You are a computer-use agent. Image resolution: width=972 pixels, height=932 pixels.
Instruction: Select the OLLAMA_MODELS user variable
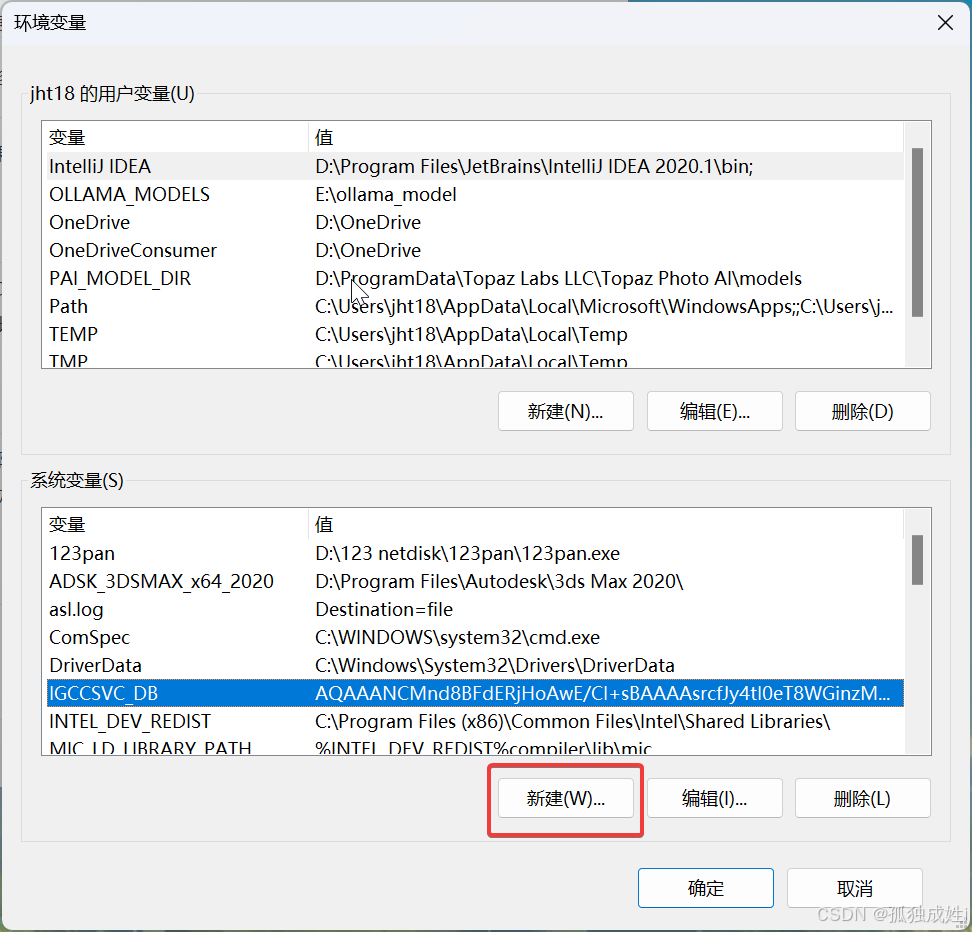pyautogui.click(x=200, y=194)
